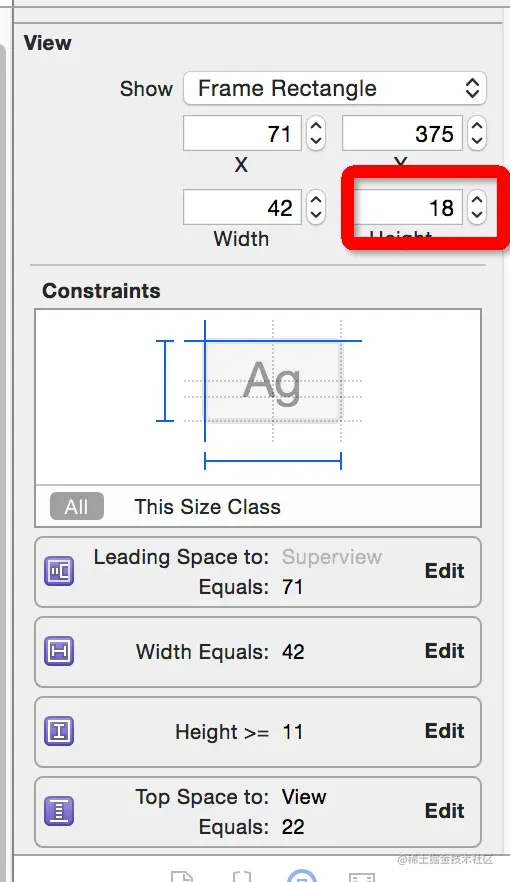Select the All constraints filter tab
Viewport: 510px width, 882px height.
tap(76, 506)
